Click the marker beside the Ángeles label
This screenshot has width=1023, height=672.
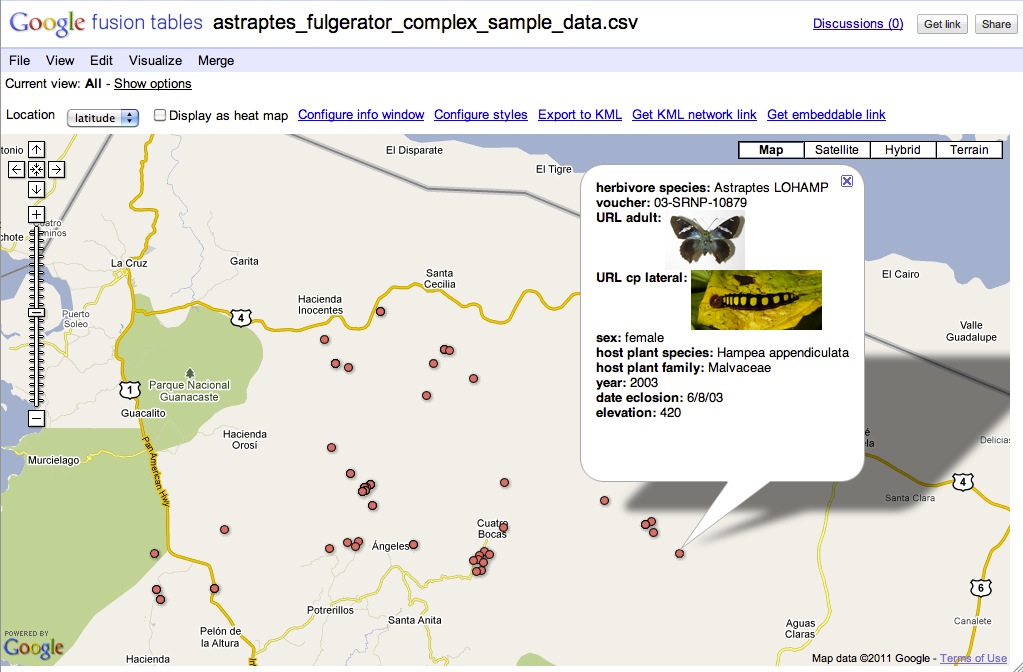point(413,544)
